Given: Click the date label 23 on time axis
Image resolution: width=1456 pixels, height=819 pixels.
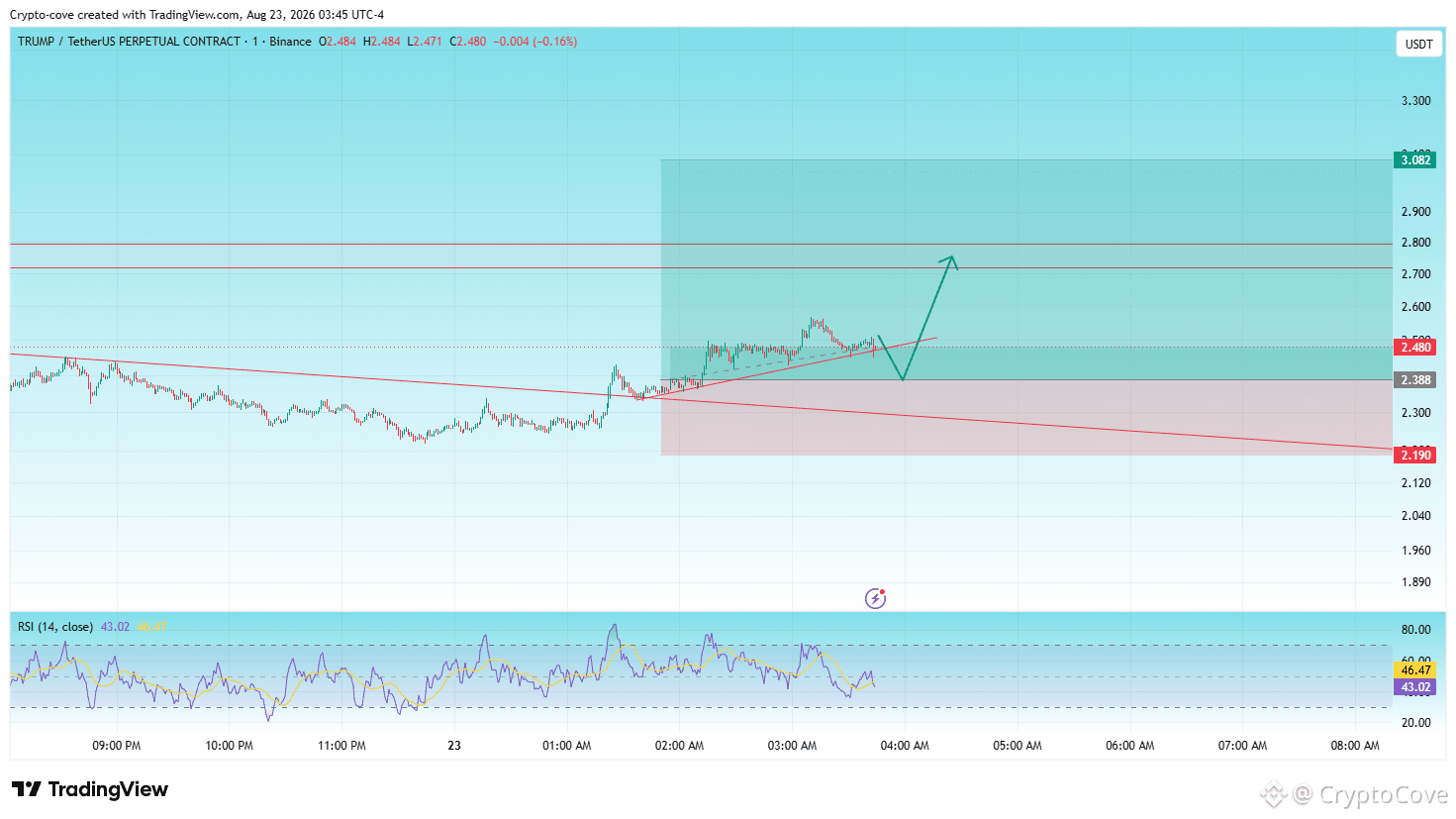Looking at the screenshot, I should point(454,746).
